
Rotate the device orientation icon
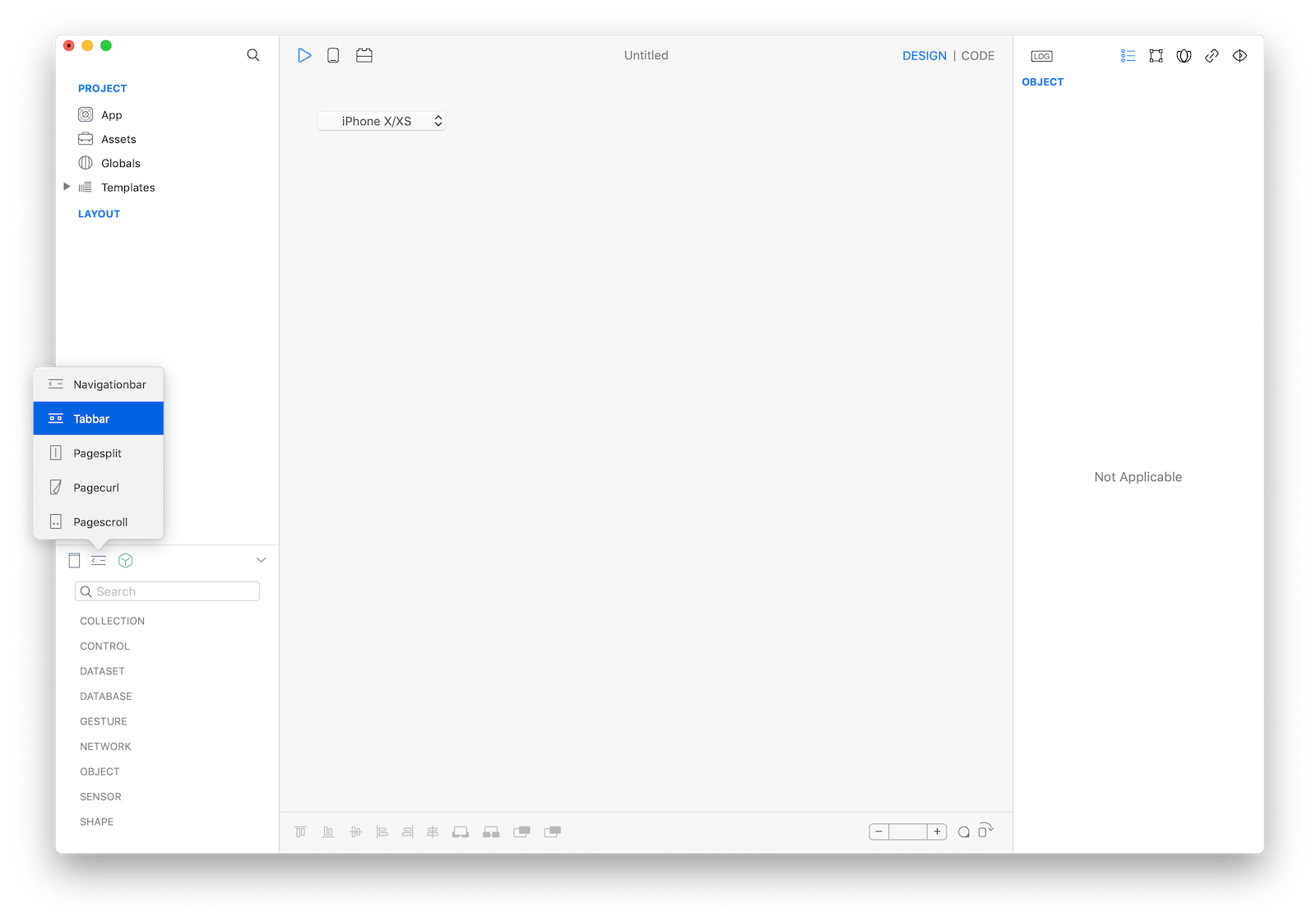[985, 830]
